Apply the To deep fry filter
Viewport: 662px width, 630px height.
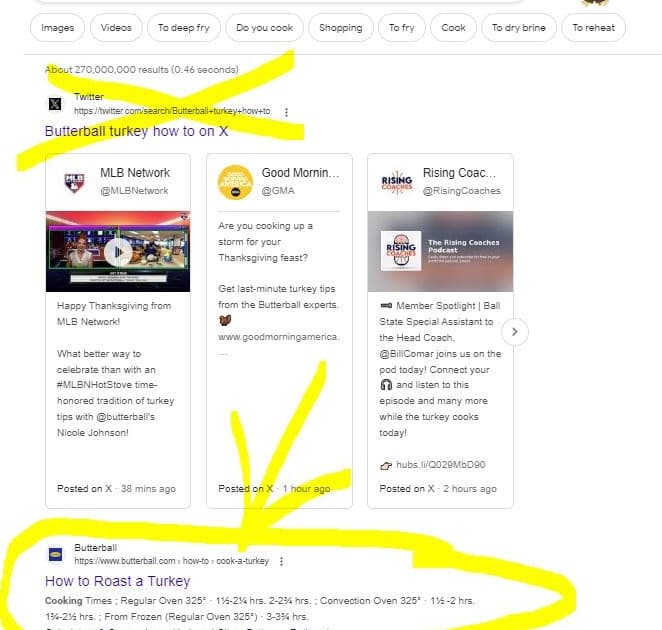(184, 27)
